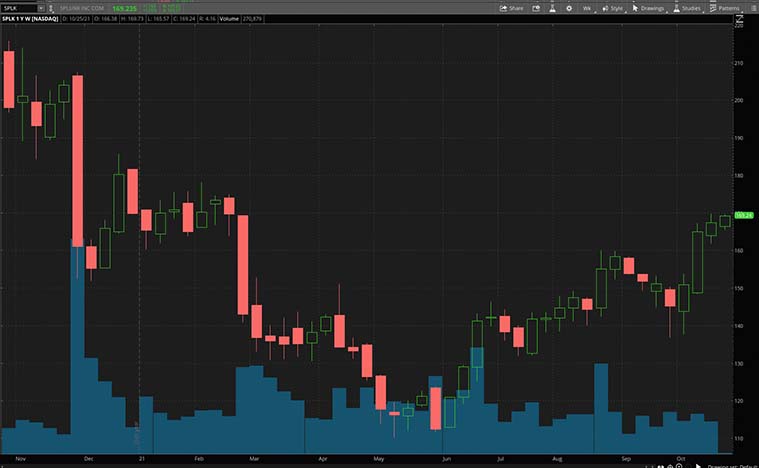Click the 'C: 169.24' close value

184,19
